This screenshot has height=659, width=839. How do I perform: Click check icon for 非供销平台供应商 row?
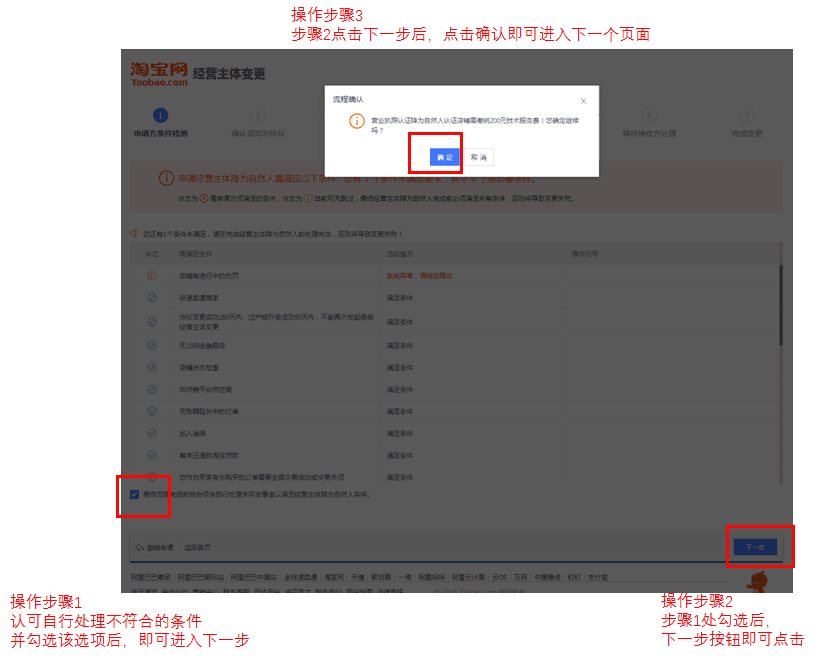click(x=152, y=389)
